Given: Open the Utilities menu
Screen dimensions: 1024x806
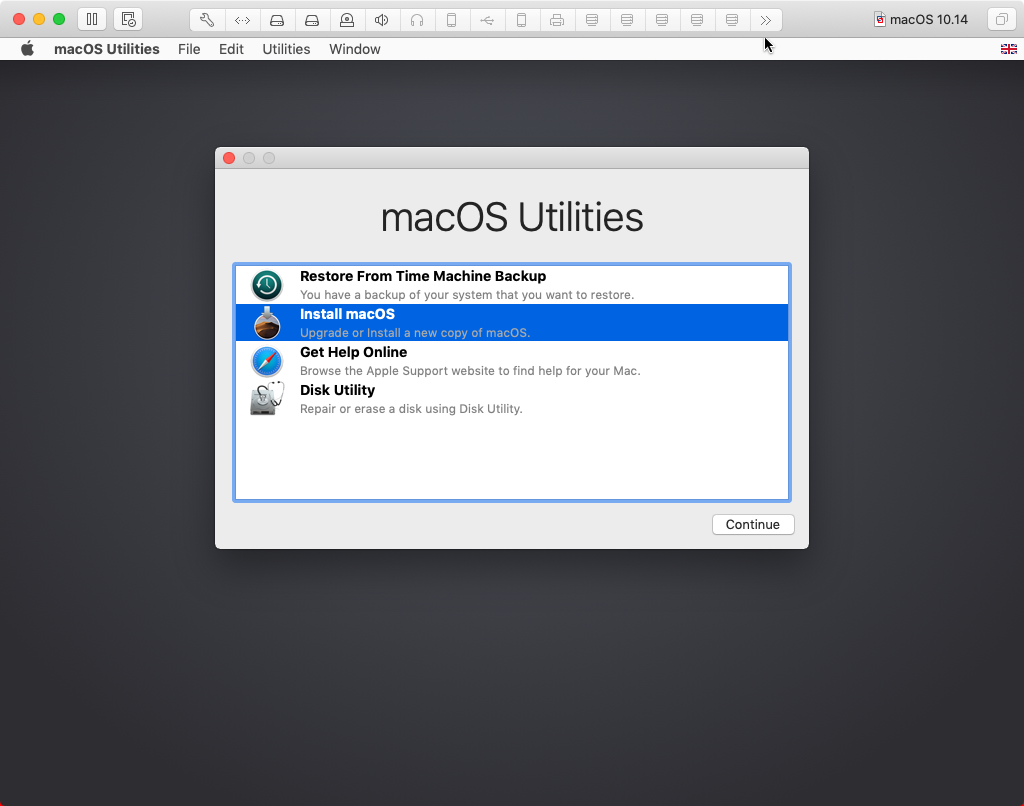Looking at the screenshot, I should (x=286, y=48).
